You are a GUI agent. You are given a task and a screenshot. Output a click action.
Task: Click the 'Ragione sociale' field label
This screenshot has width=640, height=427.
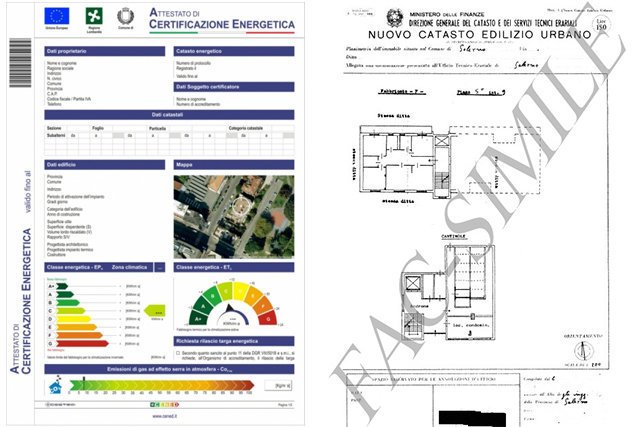click(x=60, y=68)
